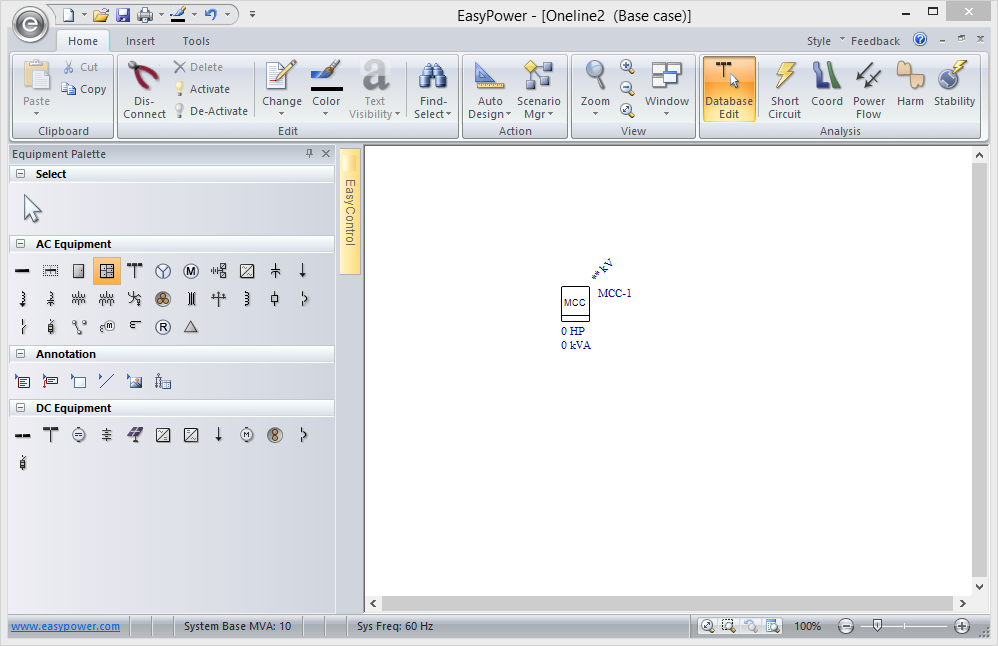998x646 pixels.
Task: Click the MCC-1 symbol on the oneline
Action: [x=575, y=304]
